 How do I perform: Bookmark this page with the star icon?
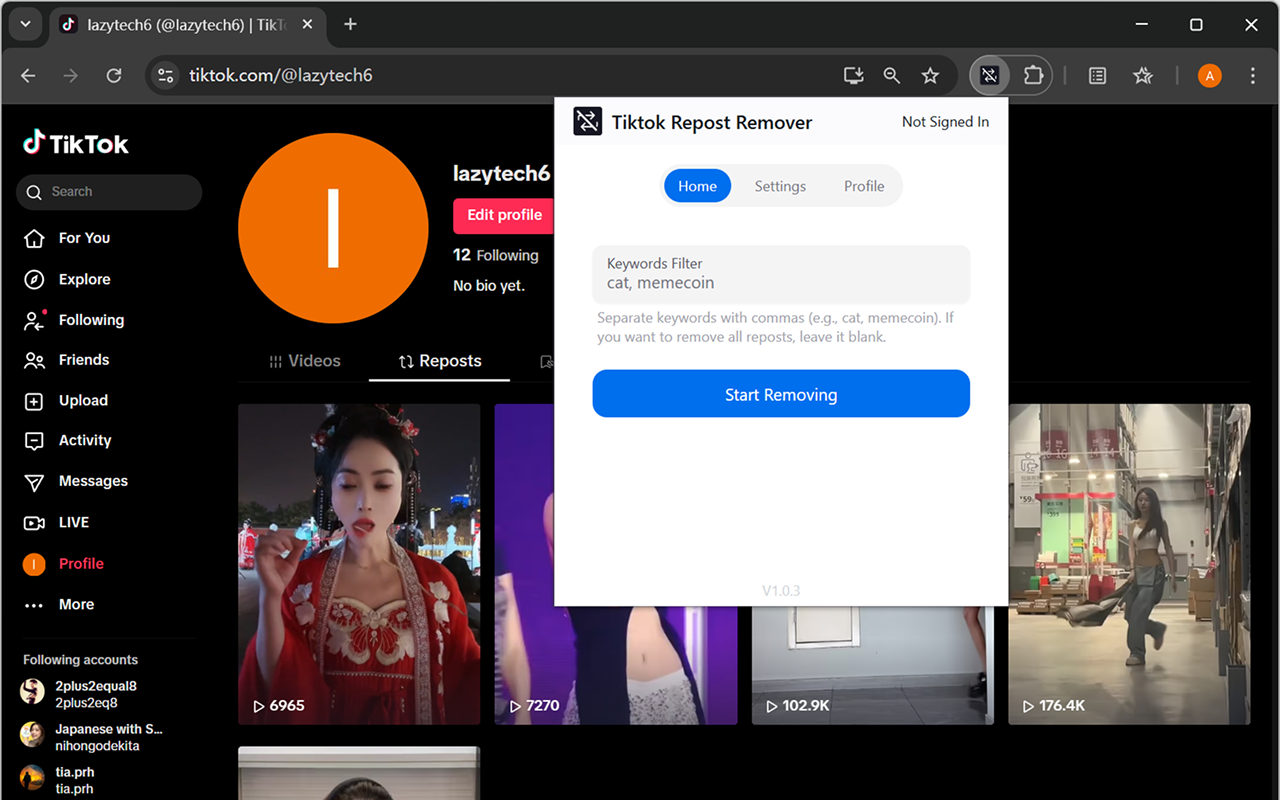coord(930,75)
